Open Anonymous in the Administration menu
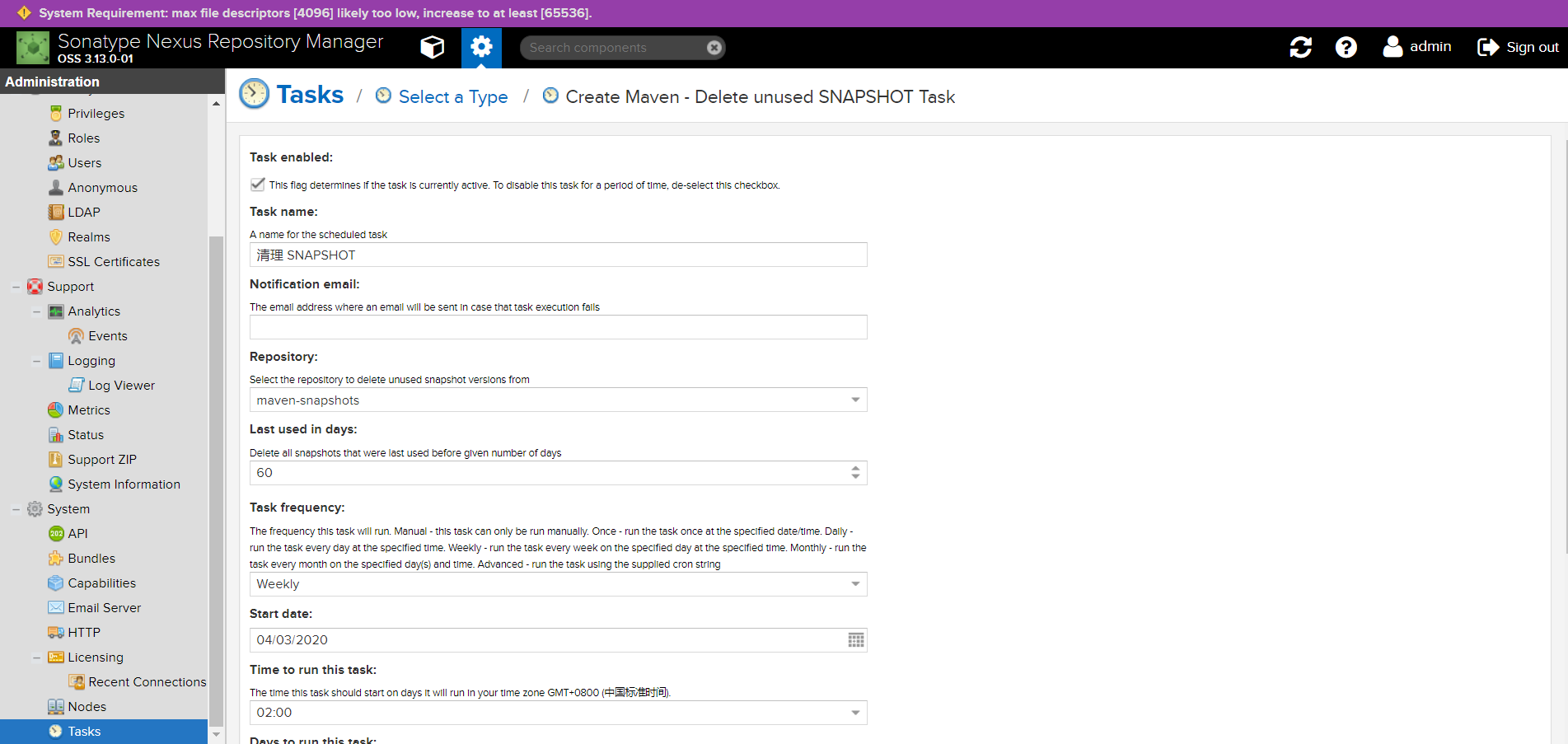This screenshot has width=1568, height=744. (x=104, y=188)
